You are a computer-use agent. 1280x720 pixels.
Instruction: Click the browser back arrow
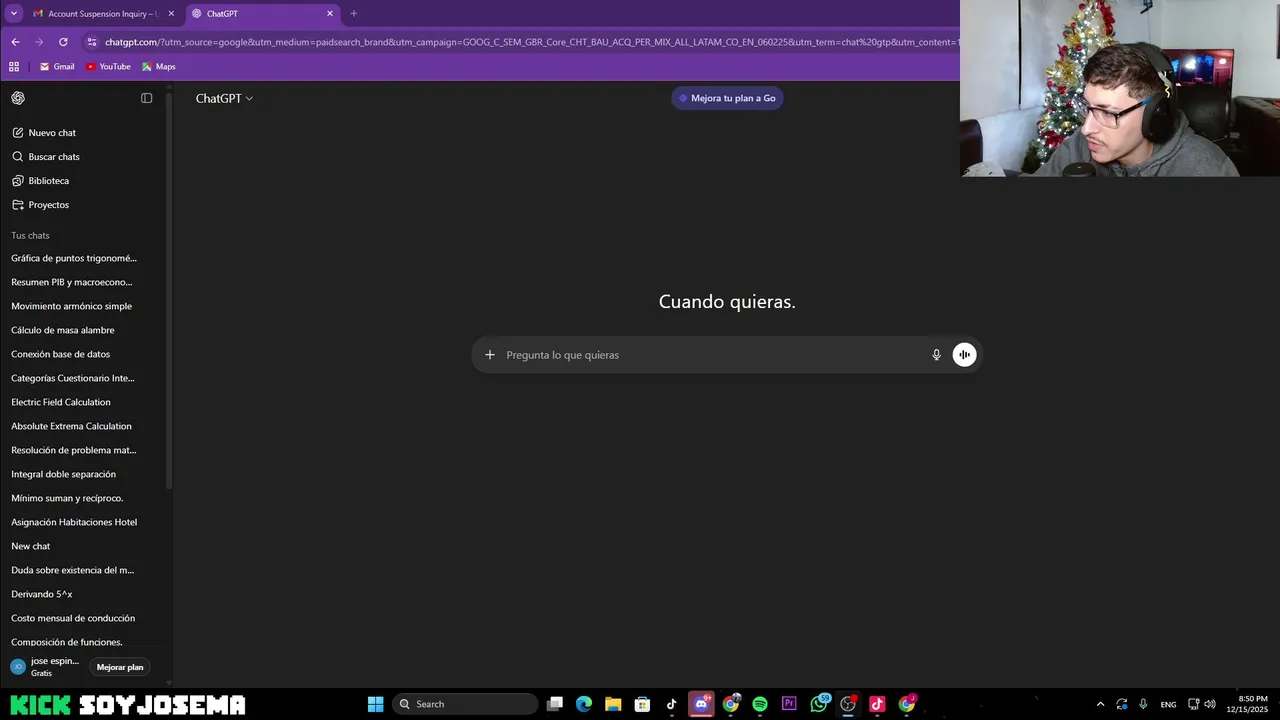click(x=15, y=42)
